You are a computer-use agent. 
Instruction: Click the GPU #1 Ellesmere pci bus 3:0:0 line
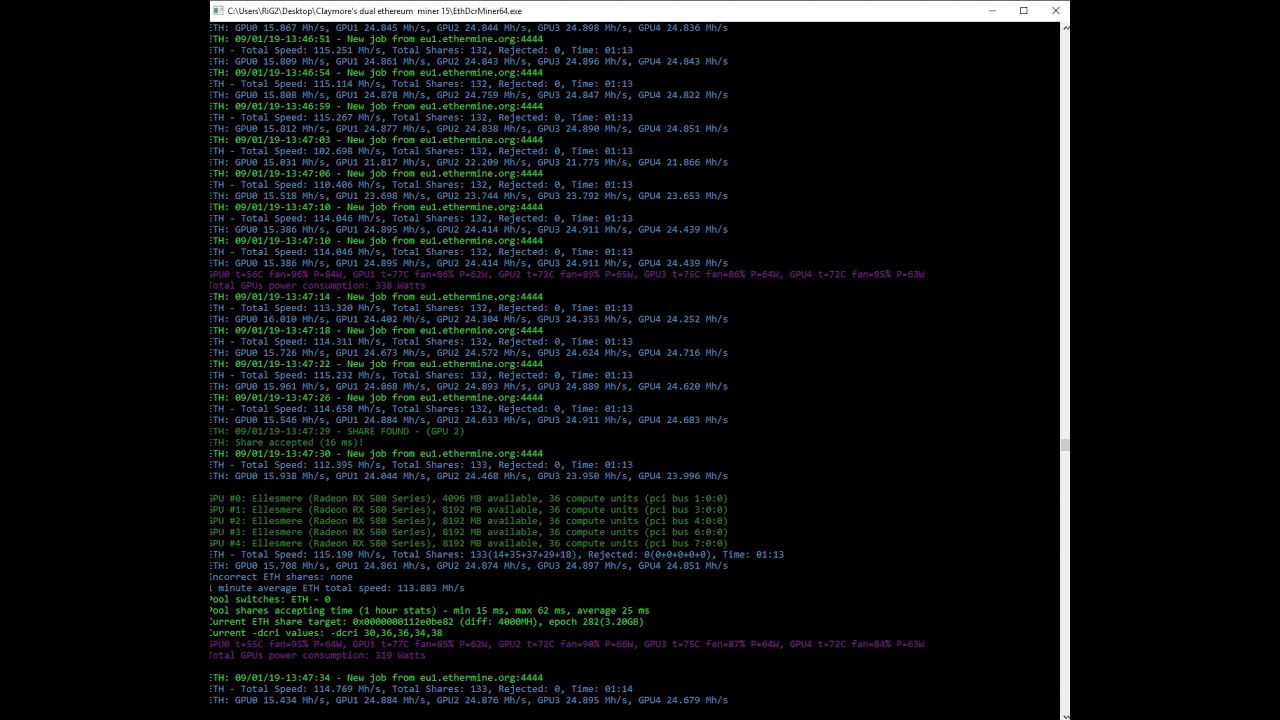pyautogui.click(x=469, y=510)
